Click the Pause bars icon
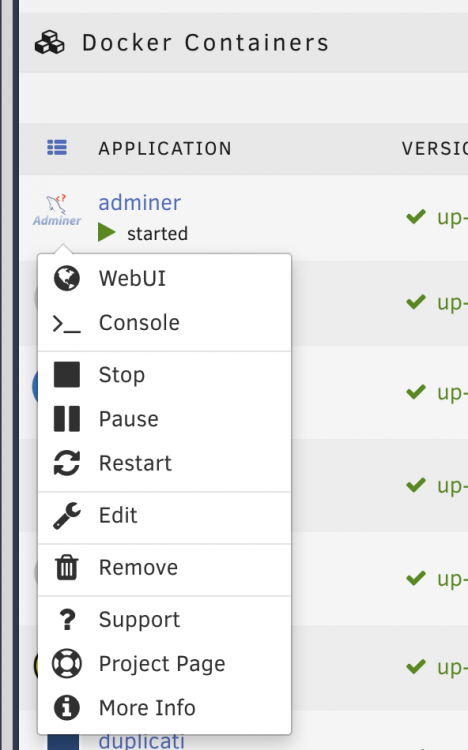 coord(67,419)
